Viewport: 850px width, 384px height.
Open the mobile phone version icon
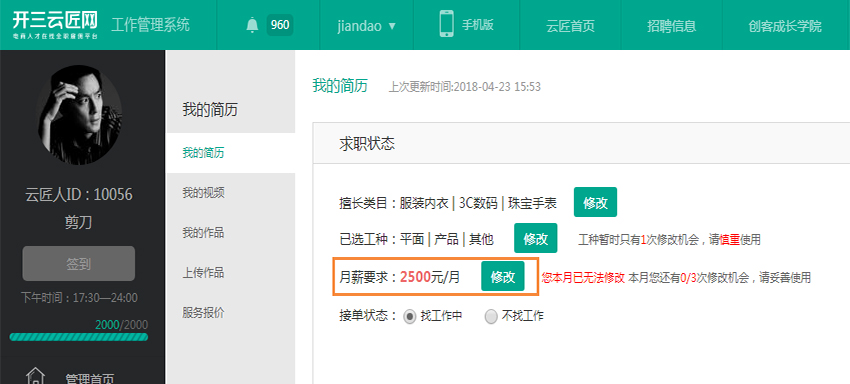(x=447, y=23)
